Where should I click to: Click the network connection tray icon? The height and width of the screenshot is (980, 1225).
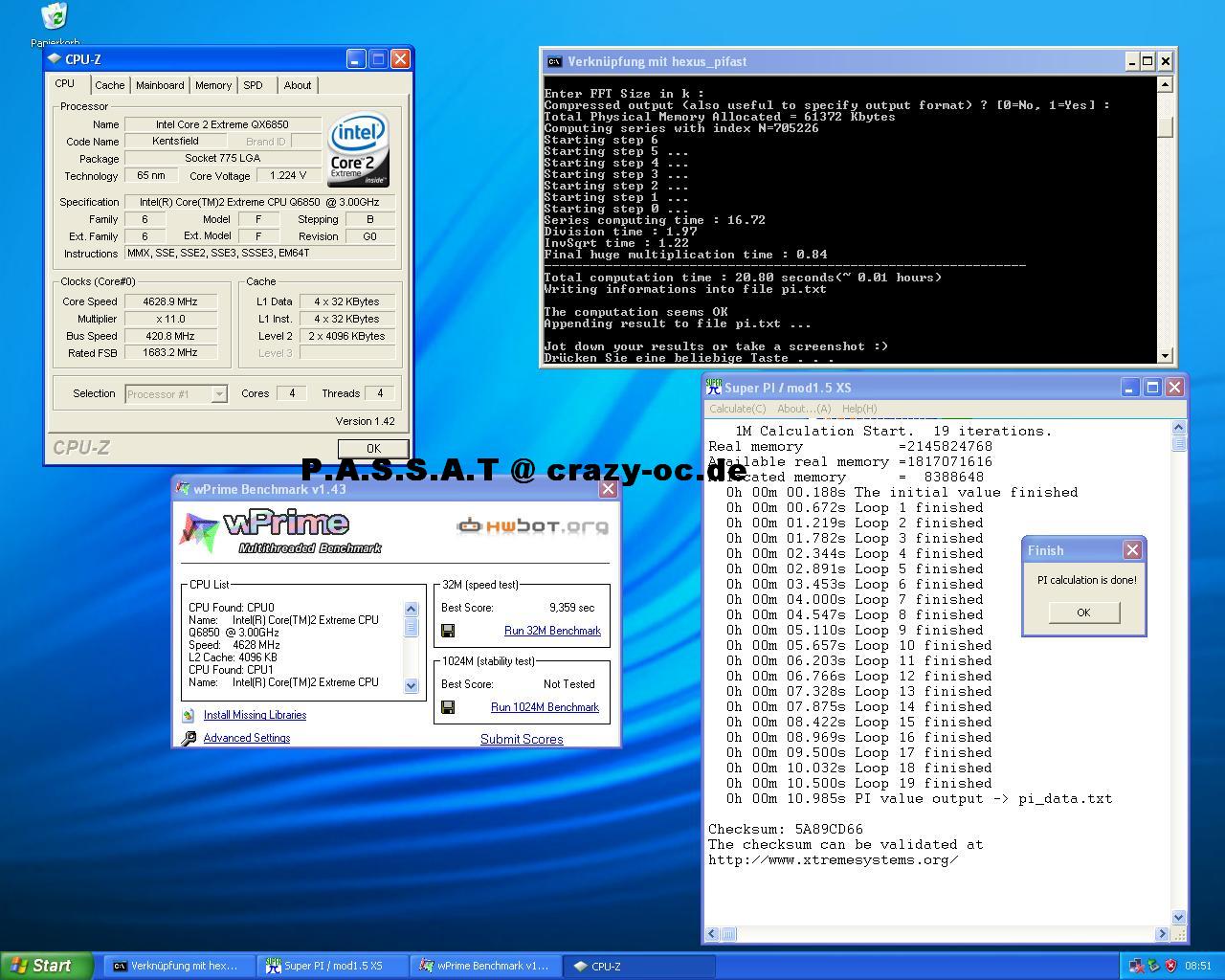pyautogui.click(x=1136, y=966)
